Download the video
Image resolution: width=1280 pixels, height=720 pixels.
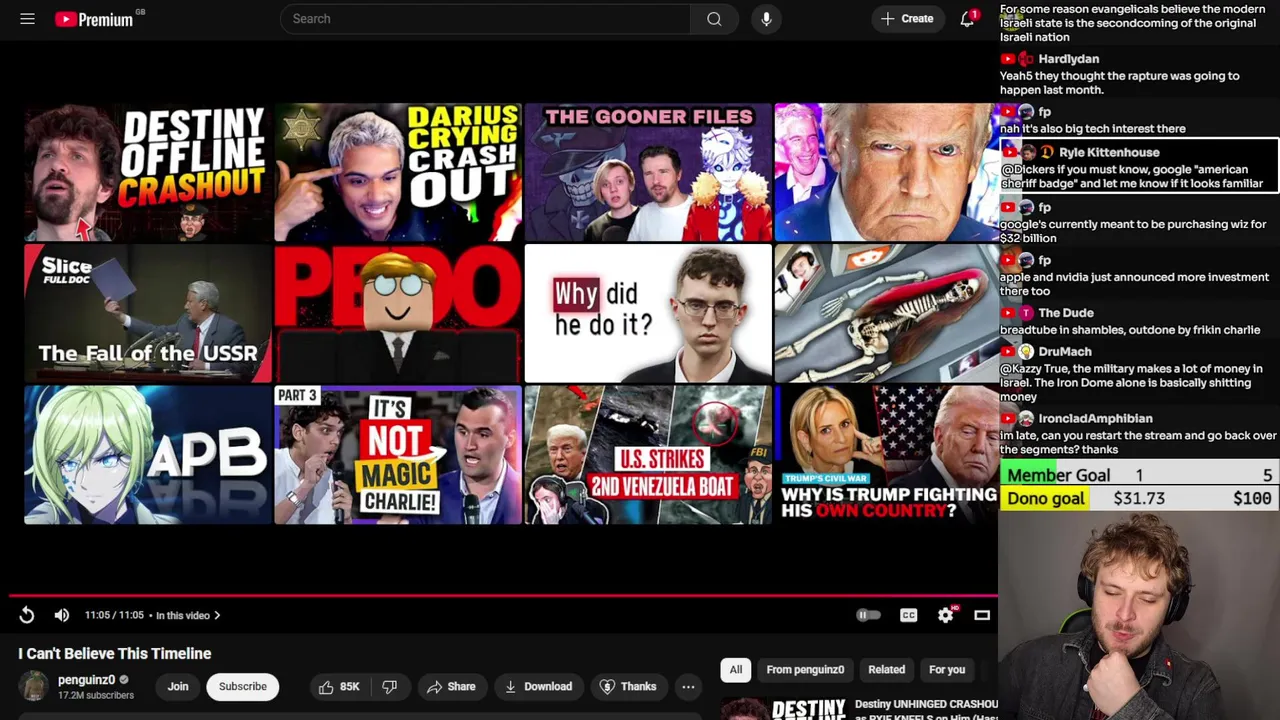(538, 687)
